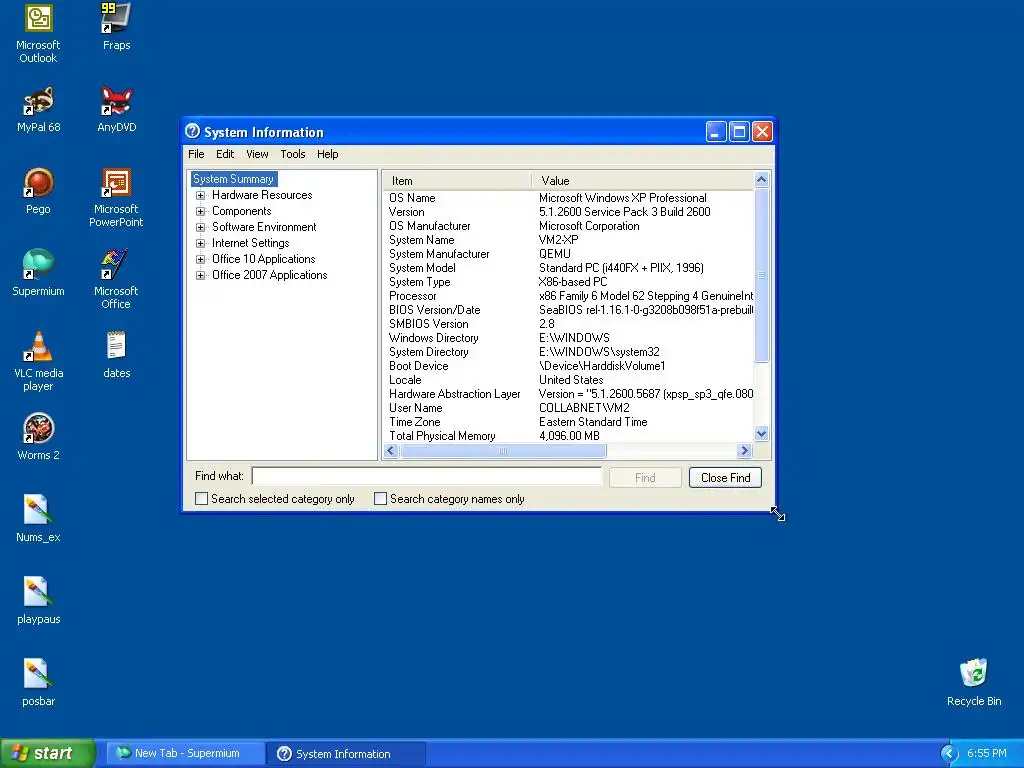
Task: Click the horizontal scrollbar thumb
Action: pos(503,451)
